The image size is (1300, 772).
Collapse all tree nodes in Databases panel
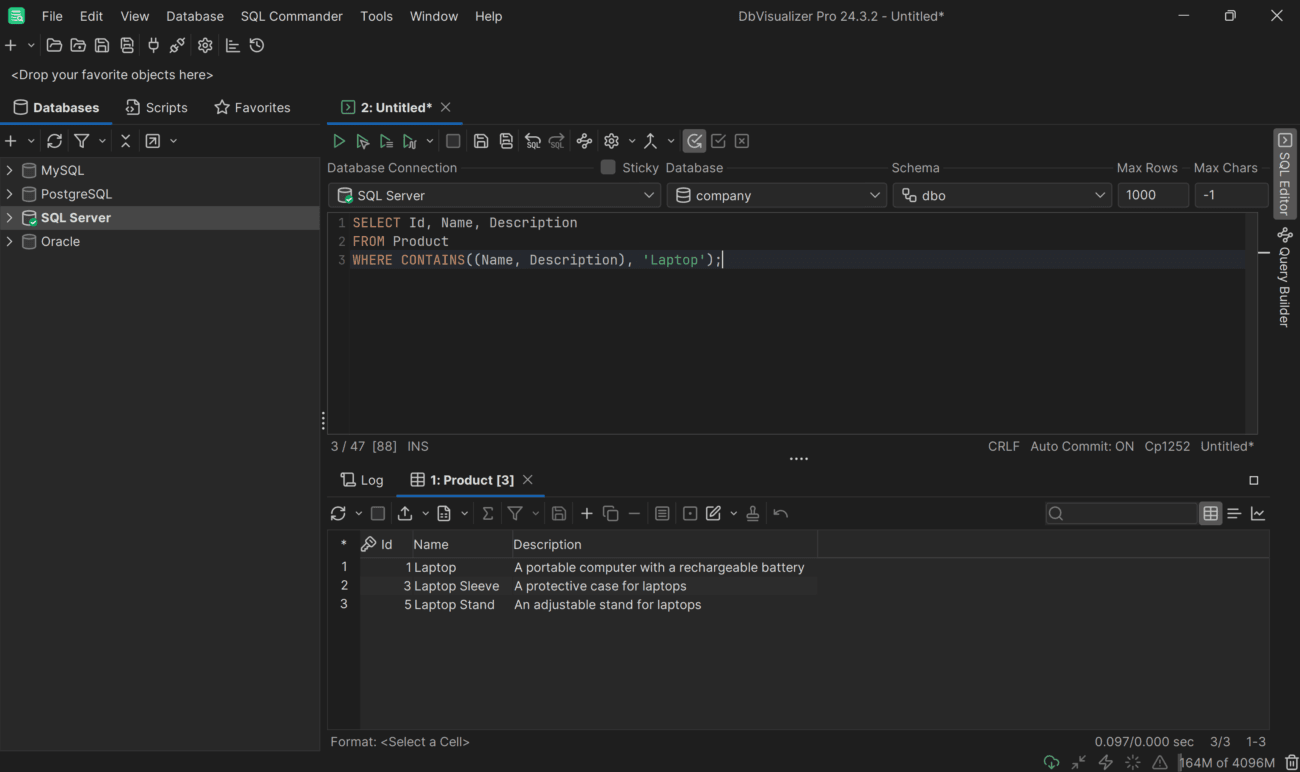(125, 141)
